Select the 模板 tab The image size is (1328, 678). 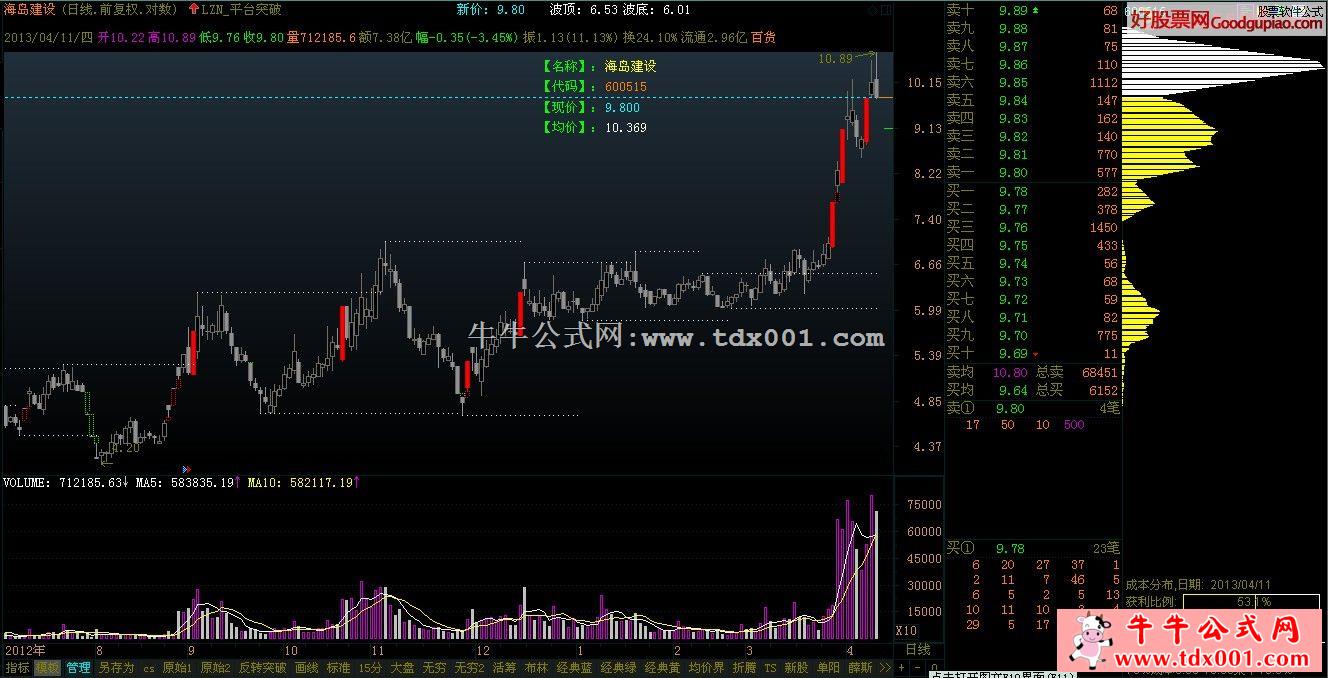[47, 667]
